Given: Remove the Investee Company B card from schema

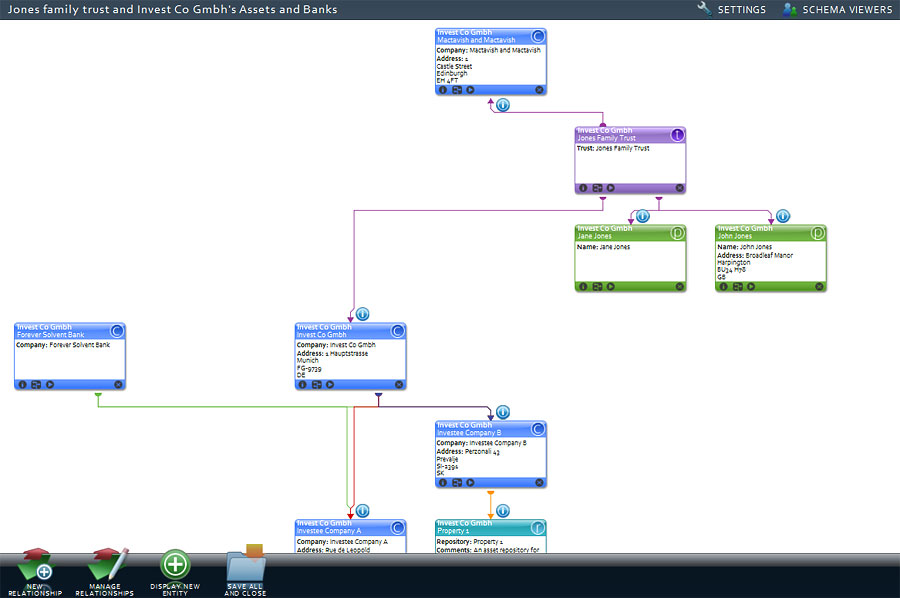Looking at the screenshot, I should coord(539,483).
